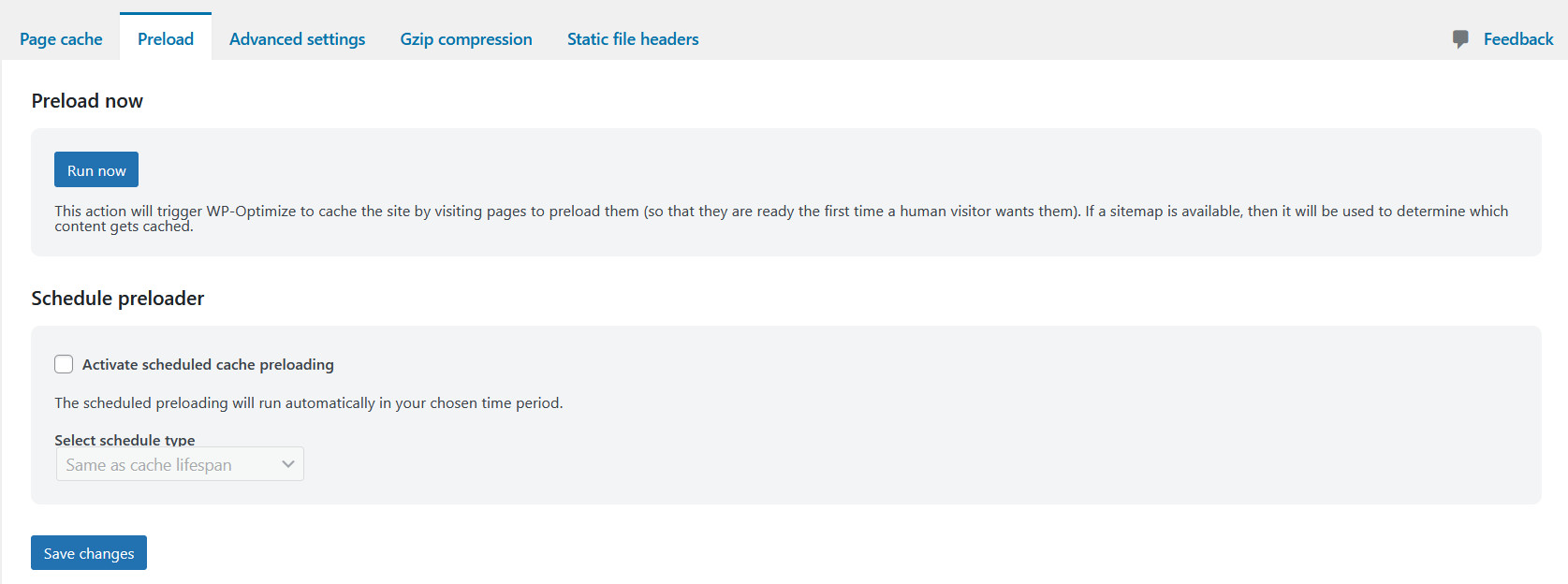
Task: Click the Preload now section heading
Action: pyautogui.click(x=86, y=100)
